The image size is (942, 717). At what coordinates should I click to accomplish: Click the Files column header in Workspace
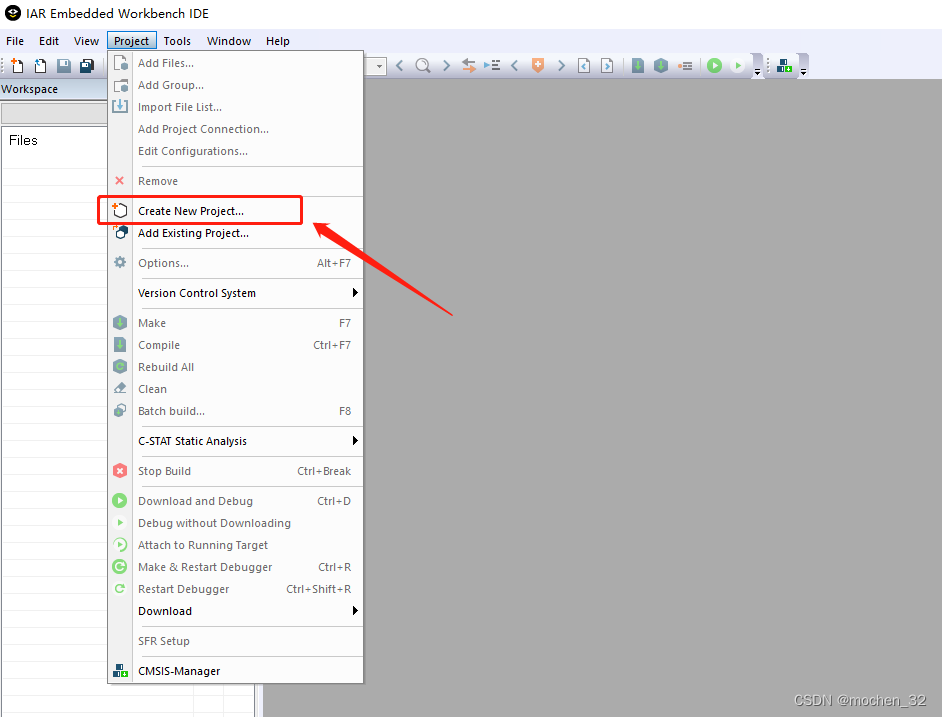point(23,141)
